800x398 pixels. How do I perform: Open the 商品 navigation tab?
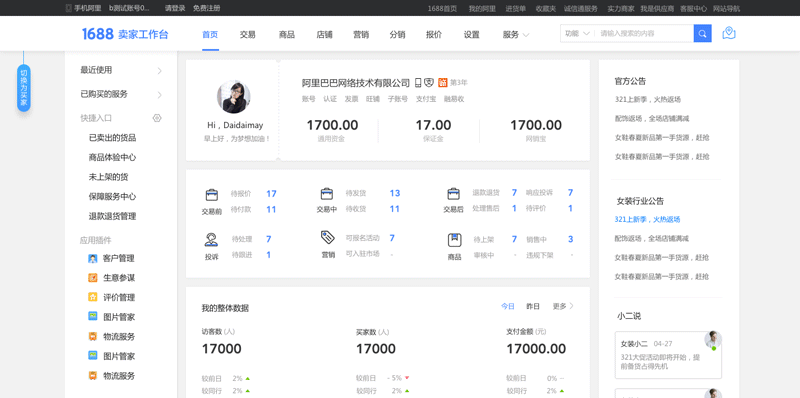[x=287, y=35]
